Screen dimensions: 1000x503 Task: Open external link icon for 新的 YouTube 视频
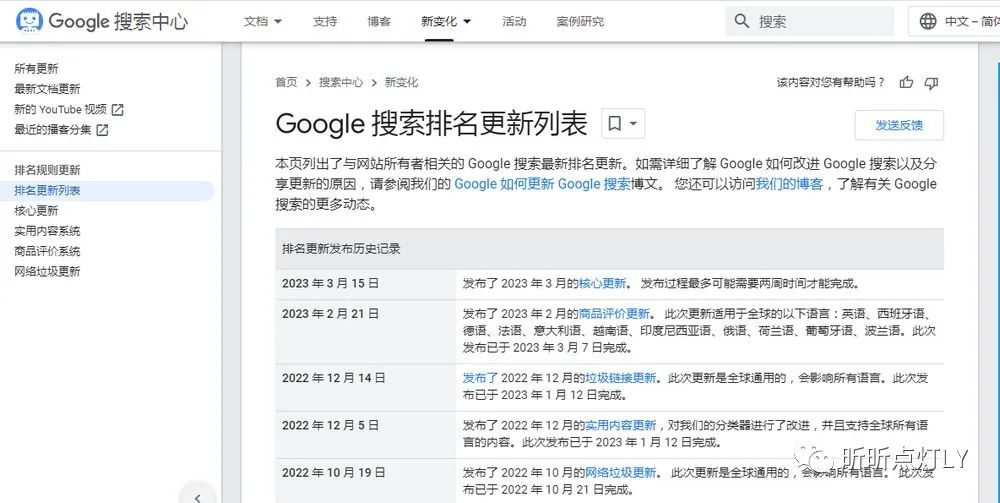coord(117,109)
